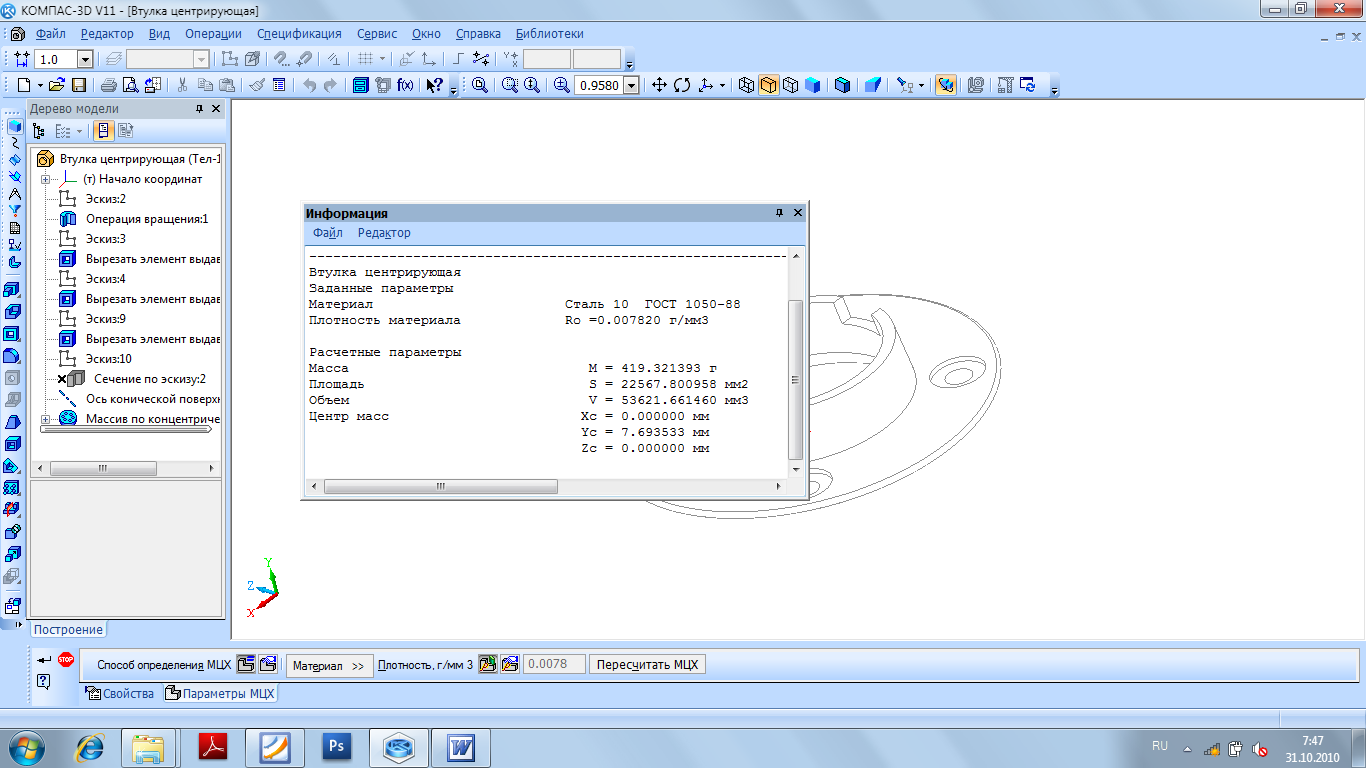Viewport: 1366px width, 768px height.
Task: Open the Спецификация menu
Action: pos(299,34)
